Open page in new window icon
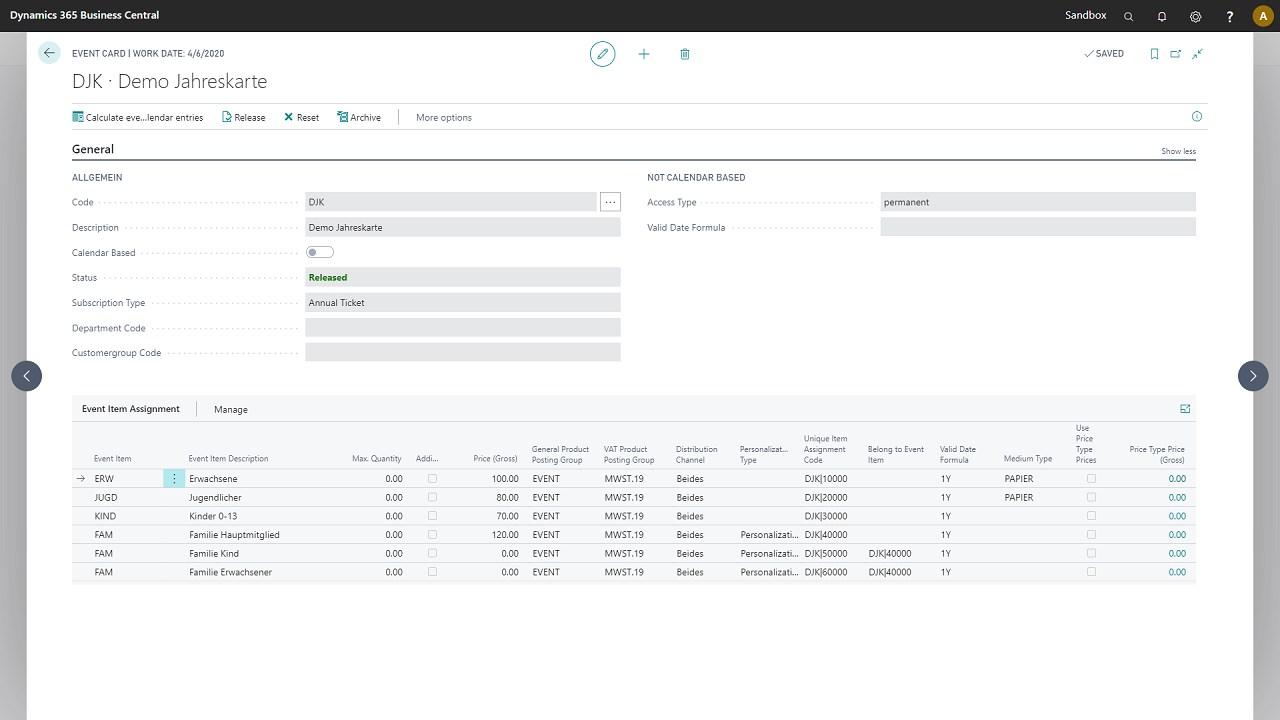 pyautogui.click(x=1176, y=54)
